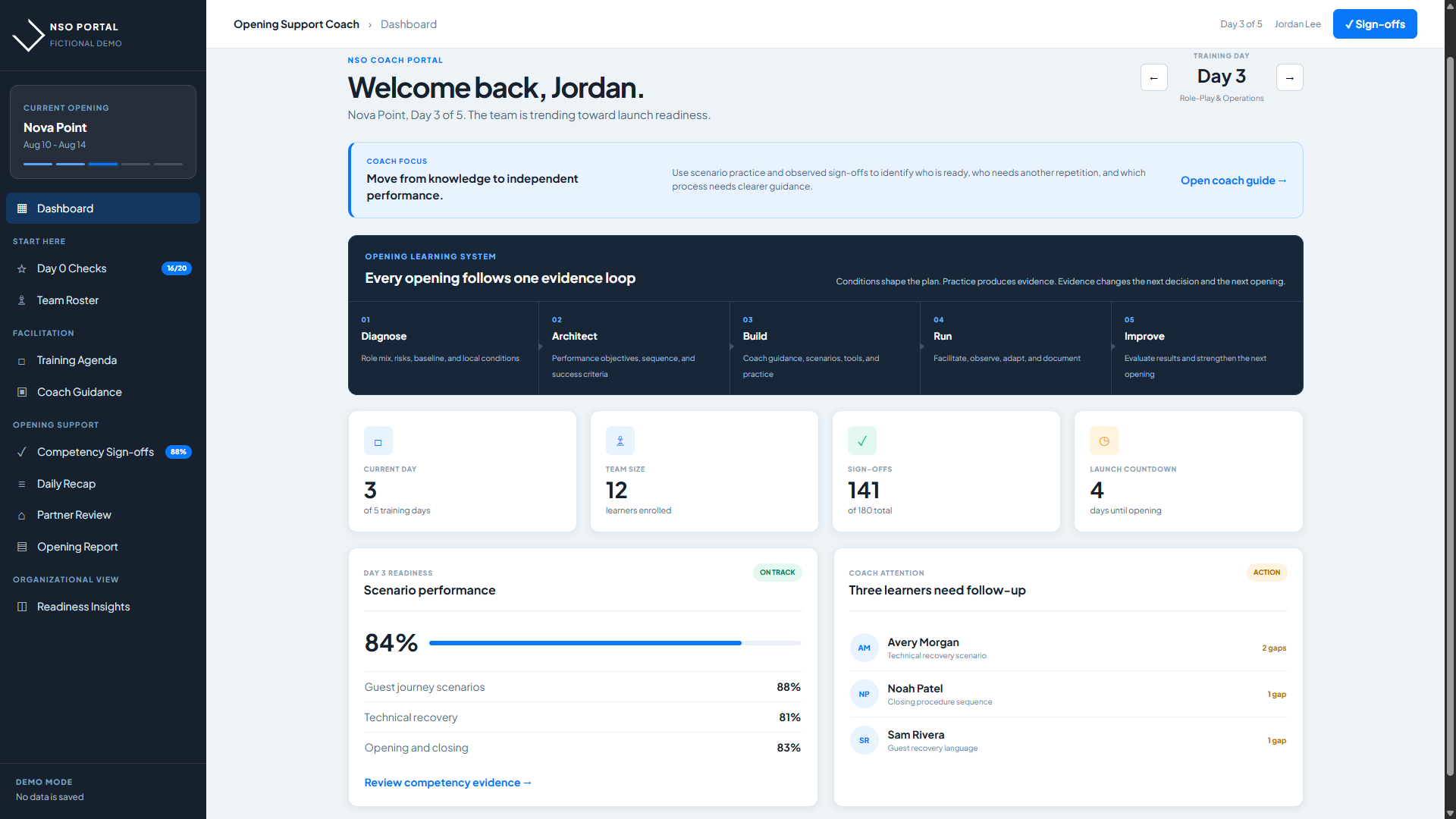Open Training Agenda page
Image resolution: width=1456 pixels, height=819 pixels.
click(103, 360)
